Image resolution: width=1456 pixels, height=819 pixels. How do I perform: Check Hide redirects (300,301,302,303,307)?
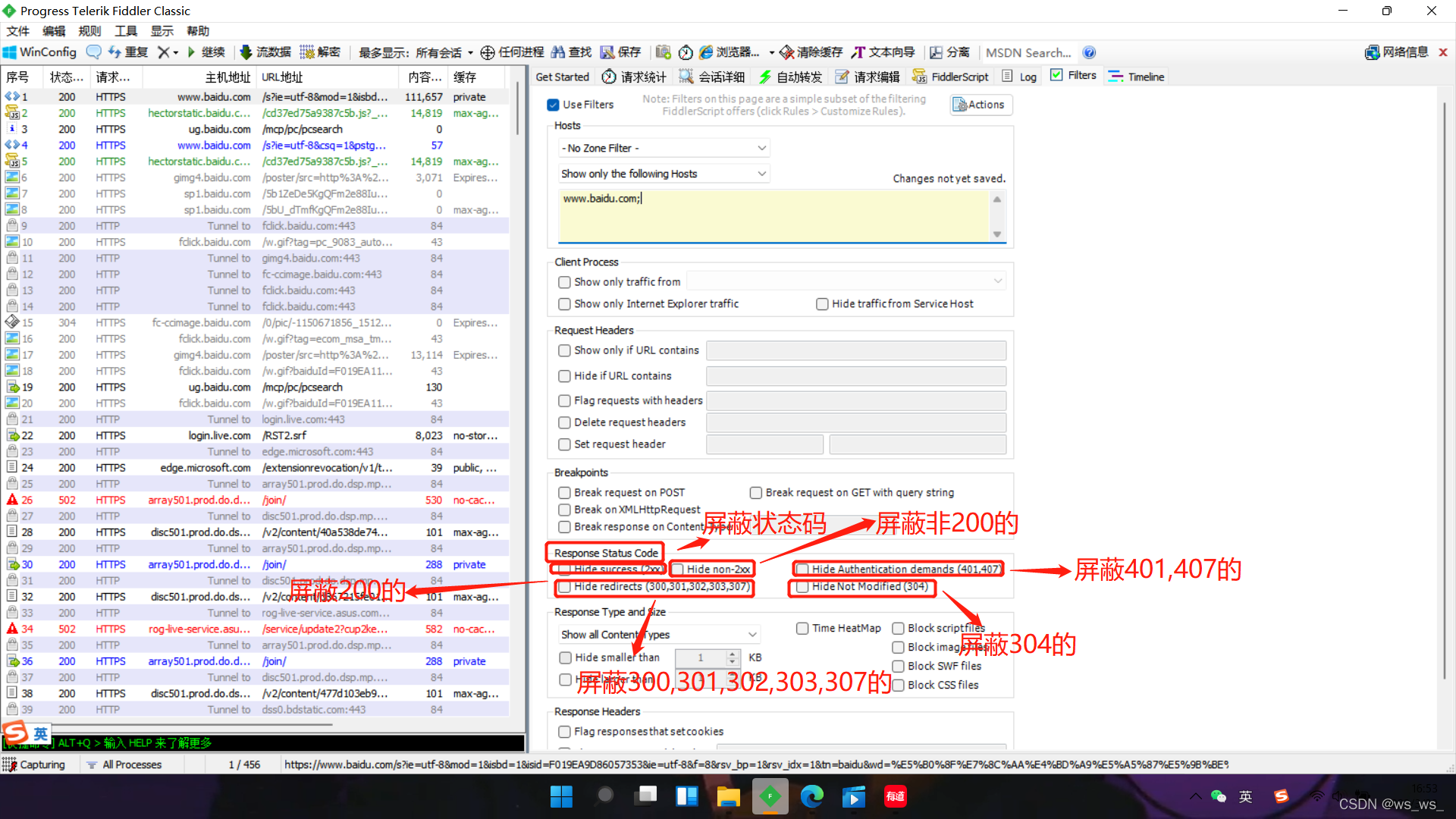[564, 587]
